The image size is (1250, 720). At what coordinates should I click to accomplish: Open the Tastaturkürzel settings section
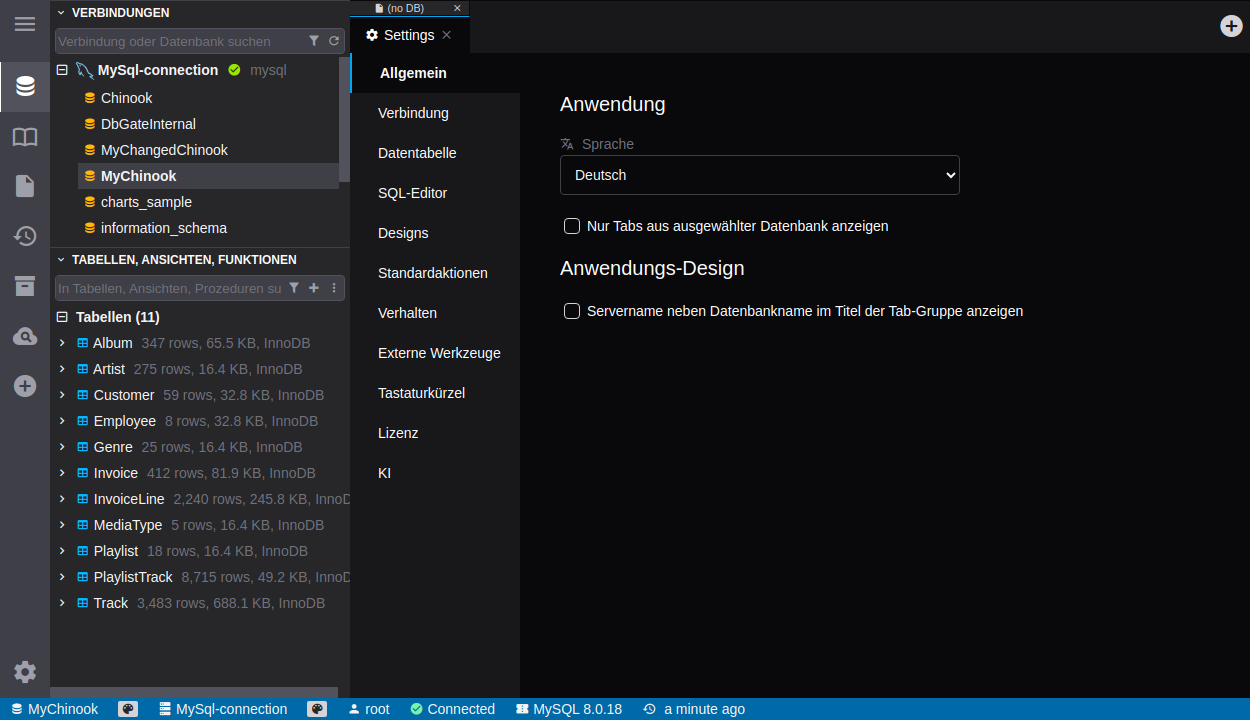click(421, 393)
